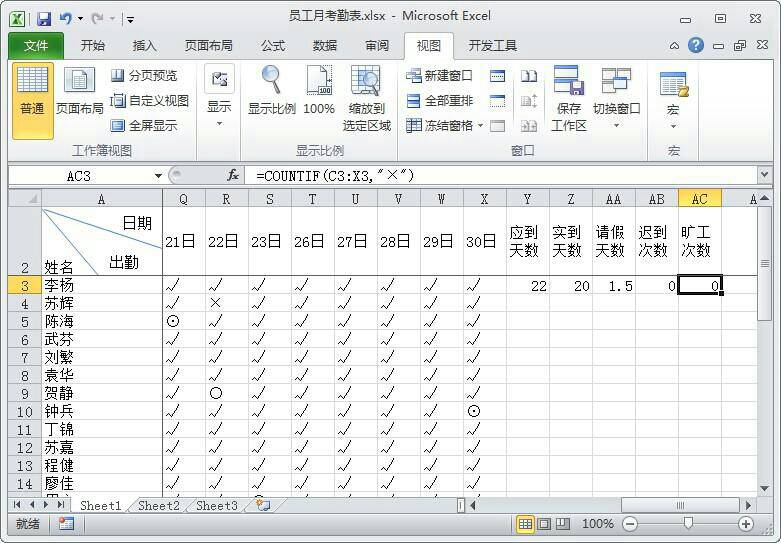Toggle Page Break Preview (分页预览)
The image size is (781, 543).
(143, 76)
